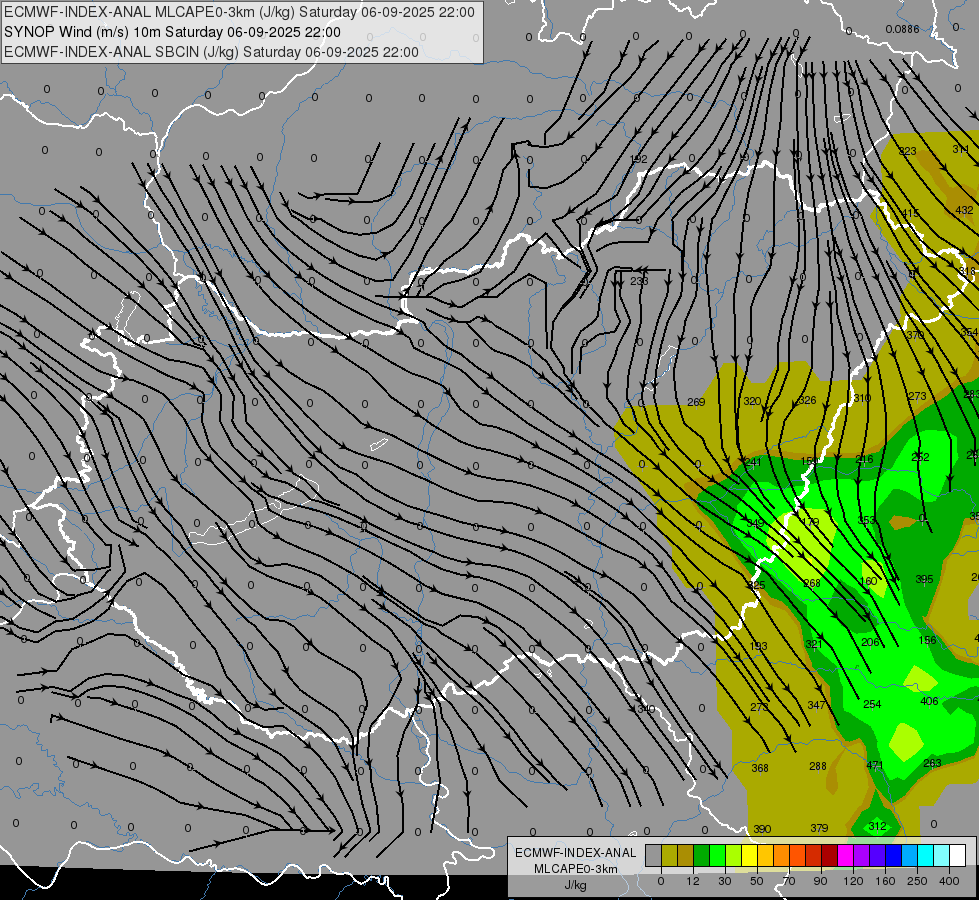Viewport: 979px width, 900px height.
Task: Select the dark green legend swatch
Action: click(701, 855)
